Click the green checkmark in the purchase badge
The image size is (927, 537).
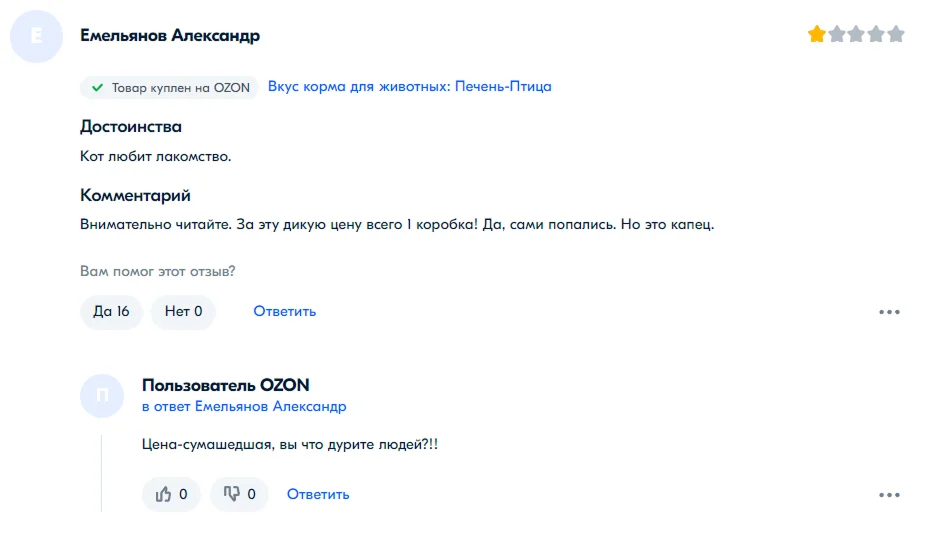click(97, 88)
